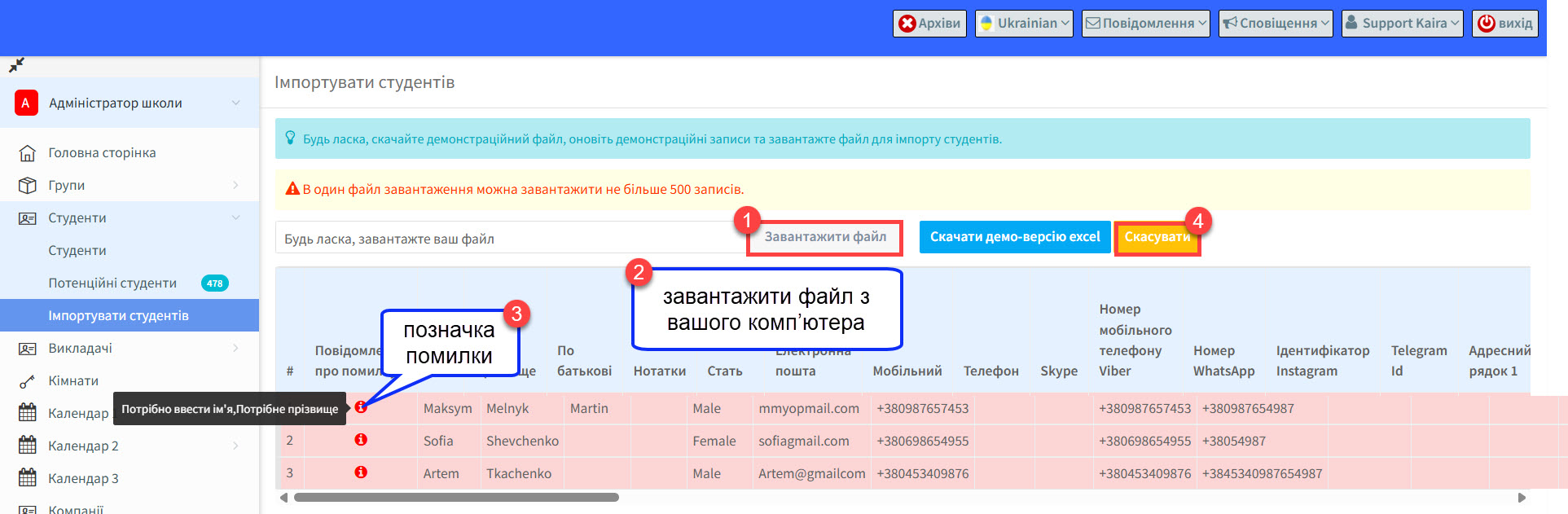Click the calendar icon for Календар 3

click(27, 478)
